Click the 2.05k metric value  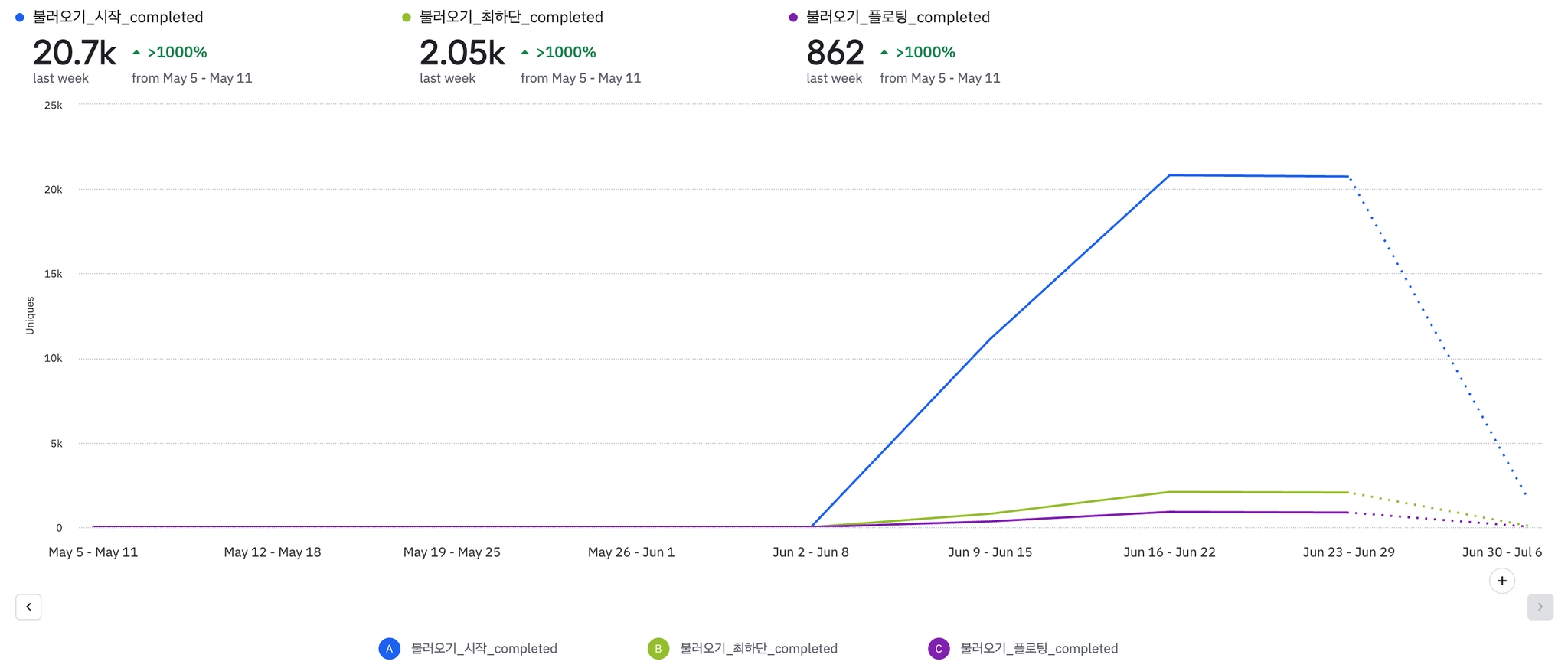(x=462, y=53)
